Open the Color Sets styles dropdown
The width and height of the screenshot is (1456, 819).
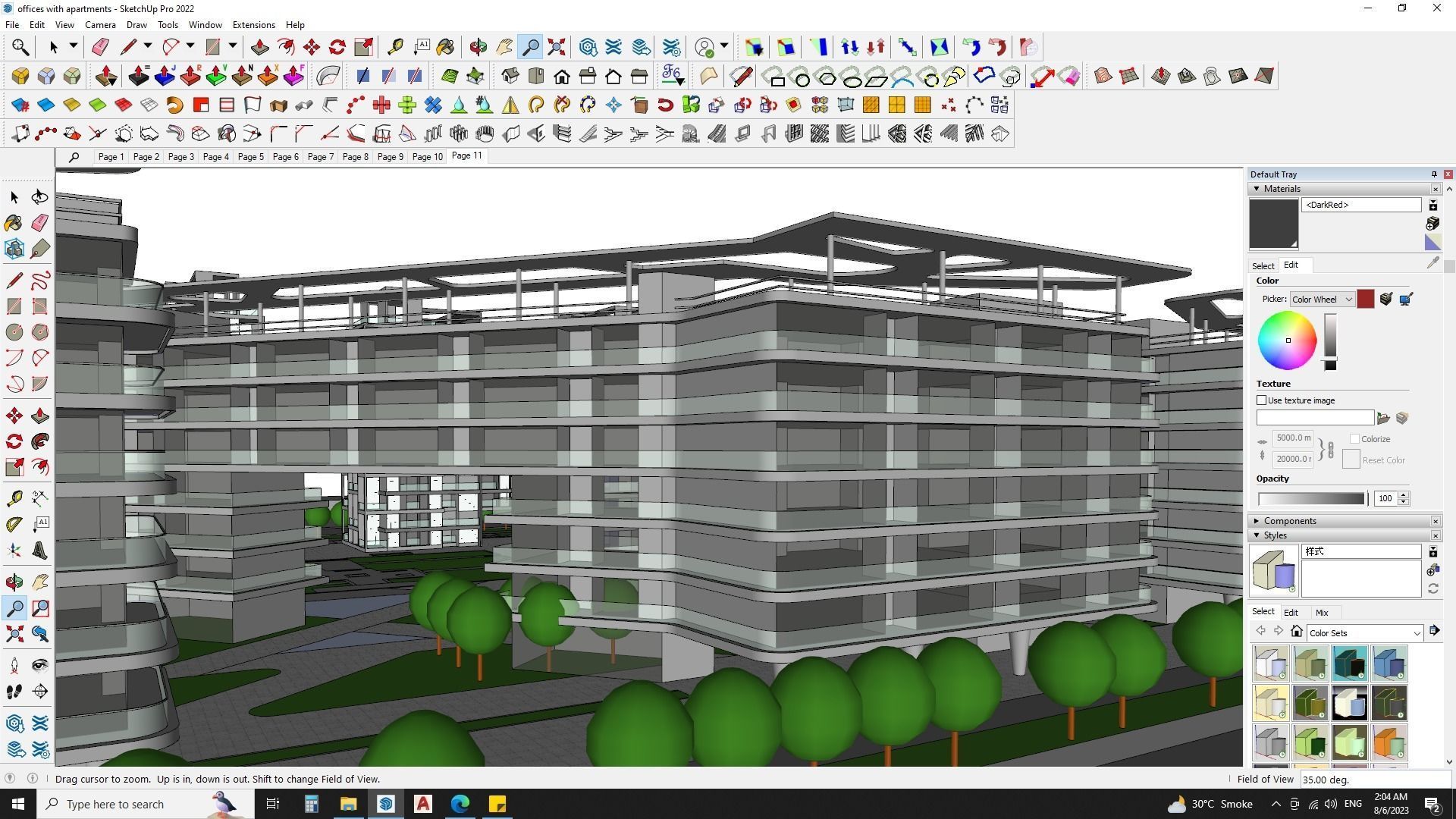tap(1365, 633)
